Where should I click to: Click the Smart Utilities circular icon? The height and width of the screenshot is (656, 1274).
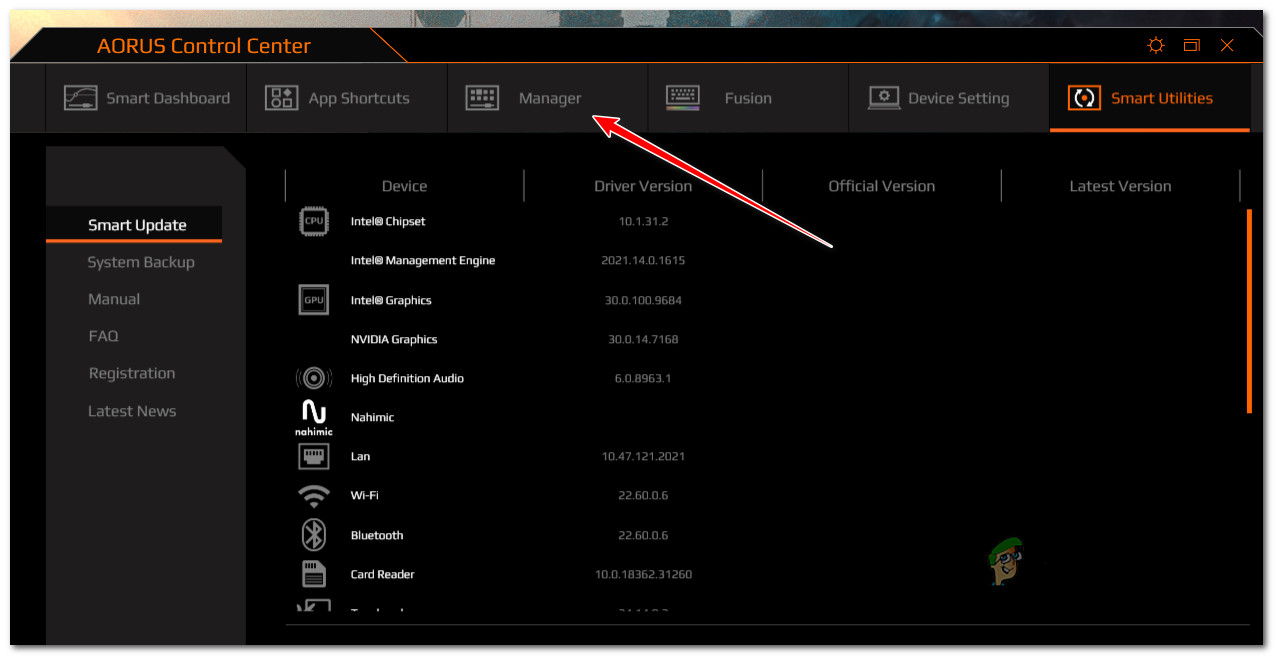[1084, 98]
